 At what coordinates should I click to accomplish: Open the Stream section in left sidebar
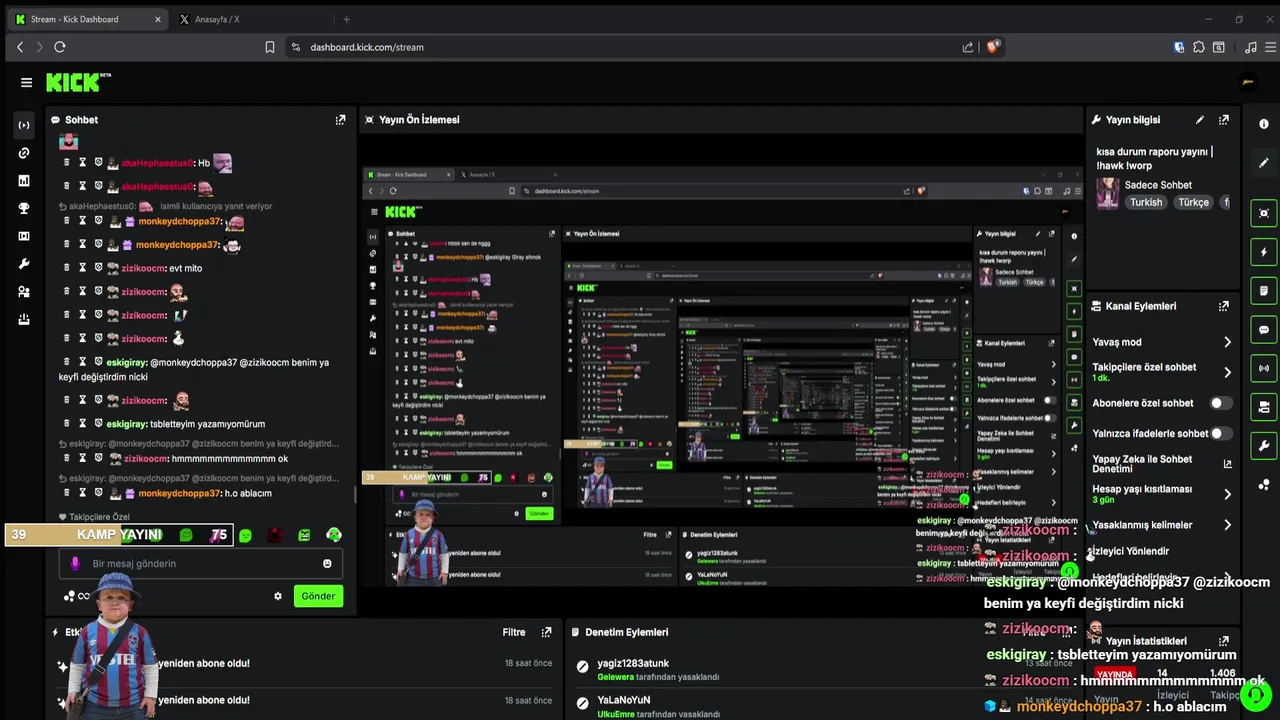point(24,125)
